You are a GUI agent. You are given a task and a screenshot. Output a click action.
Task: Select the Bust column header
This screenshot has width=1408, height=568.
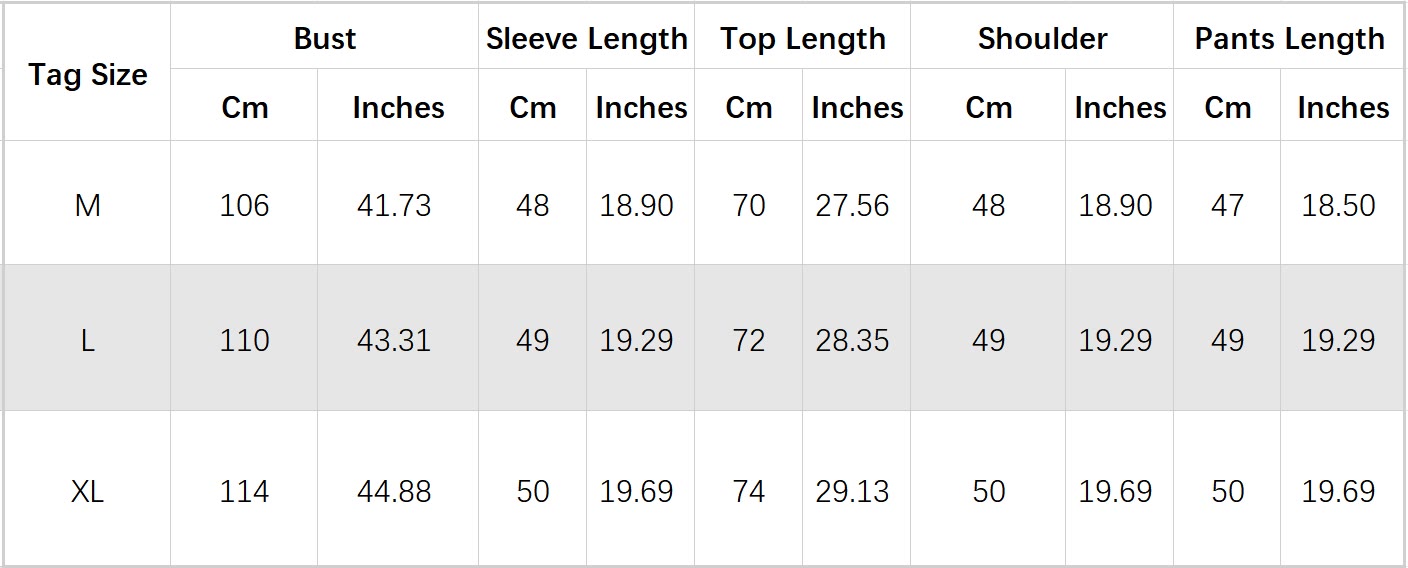(x=325, y=39)
